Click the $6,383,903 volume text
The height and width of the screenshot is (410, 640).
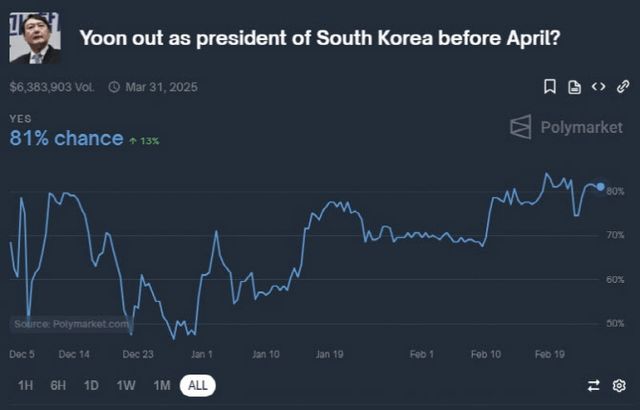pyautogui.click(x=52, y=87)
